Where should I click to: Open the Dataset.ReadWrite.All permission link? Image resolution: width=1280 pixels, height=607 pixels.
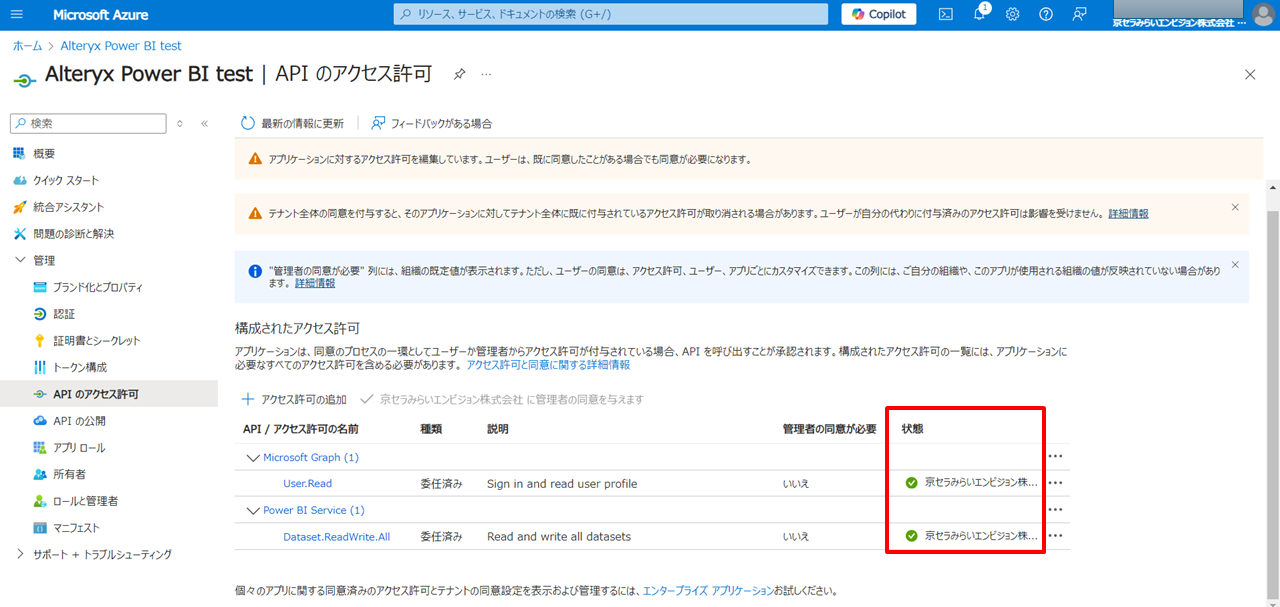coord(336,537)
